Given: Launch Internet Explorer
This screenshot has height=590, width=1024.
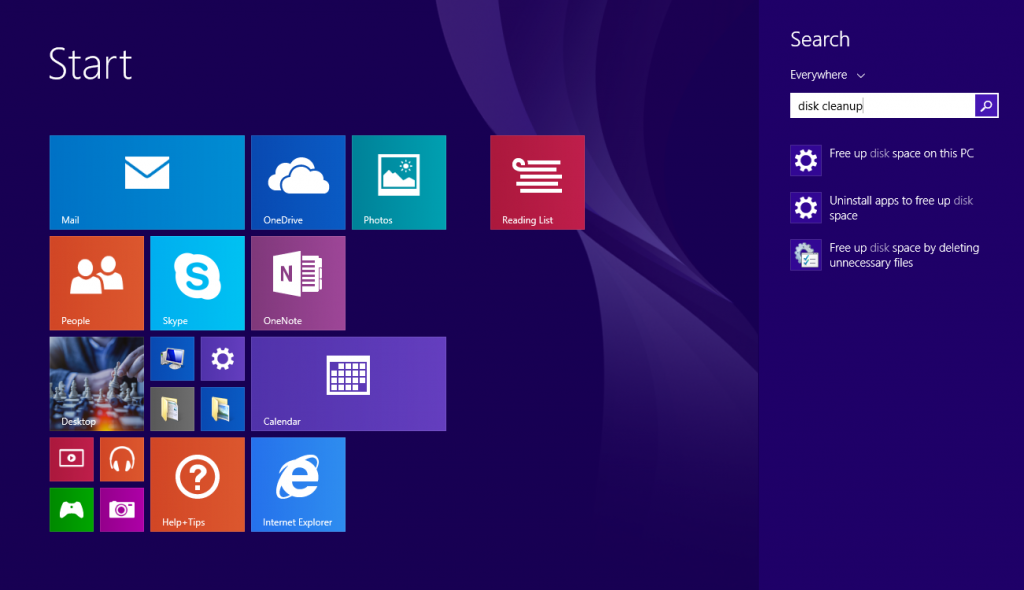Looking at the screenshot, I should click(297, 484).
